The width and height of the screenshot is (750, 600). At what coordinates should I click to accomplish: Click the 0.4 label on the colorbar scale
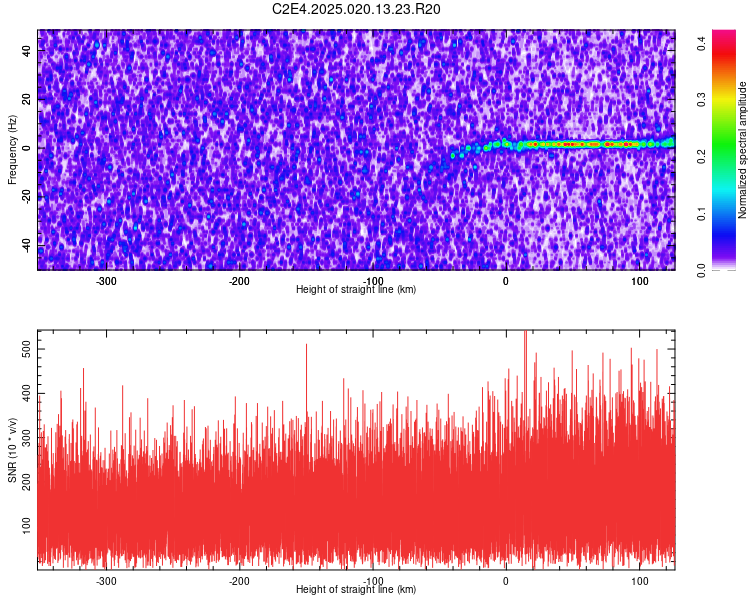click(702, 44)
